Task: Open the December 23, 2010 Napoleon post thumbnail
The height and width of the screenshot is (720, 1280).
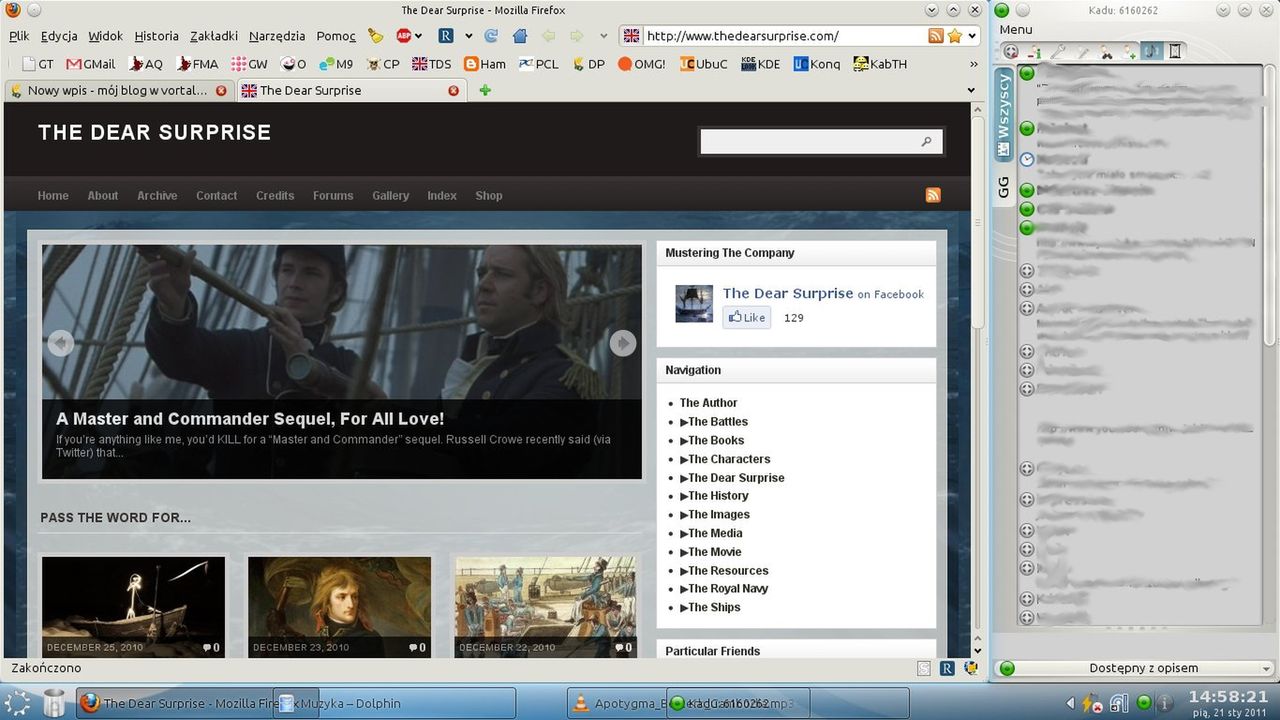Action: click(339, 607)
